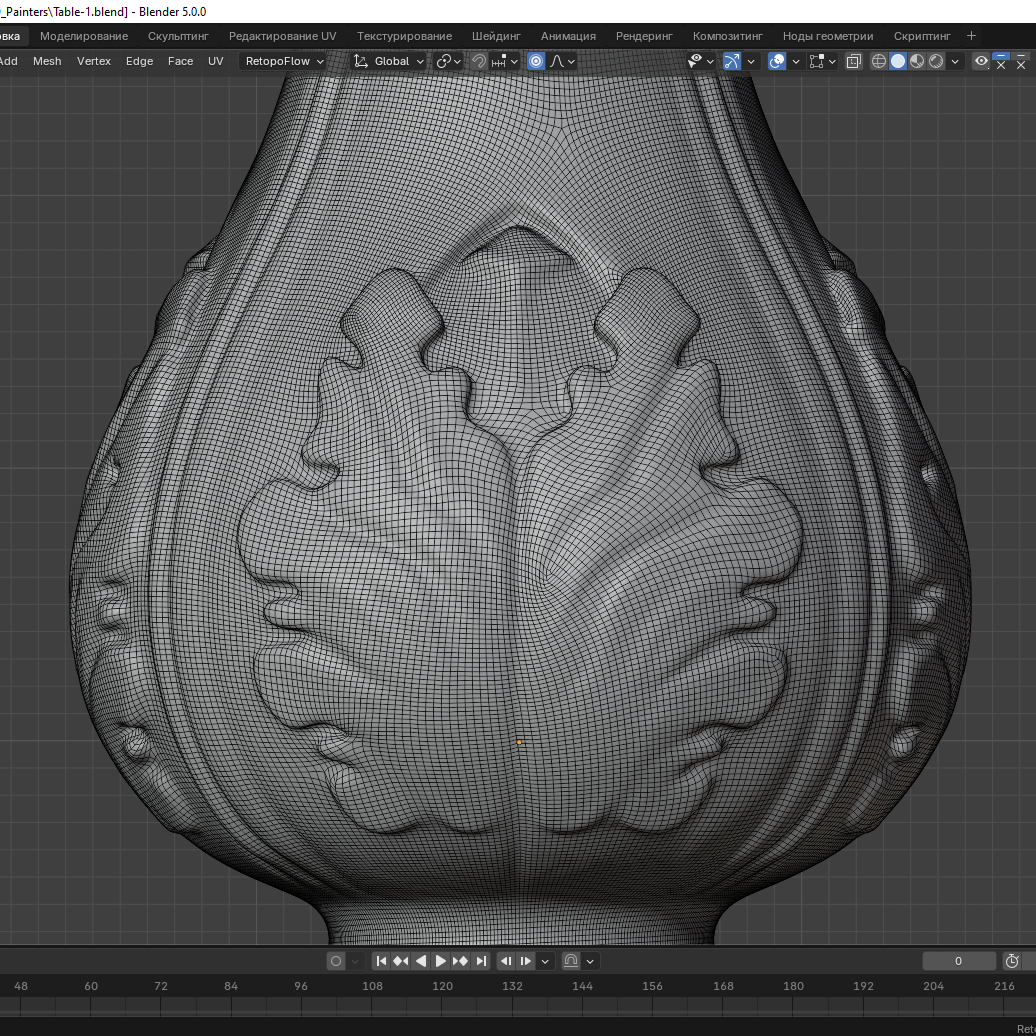1036x1036 pixels.
Task: Select wireframe viewport shading mode
Action: pos(879,61)
